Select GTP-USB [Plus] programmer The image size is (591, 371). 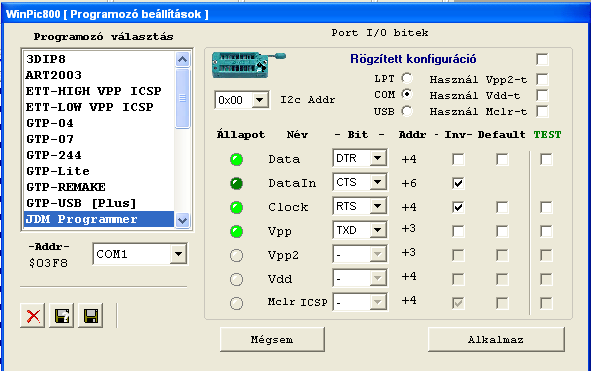click(99, 203)
